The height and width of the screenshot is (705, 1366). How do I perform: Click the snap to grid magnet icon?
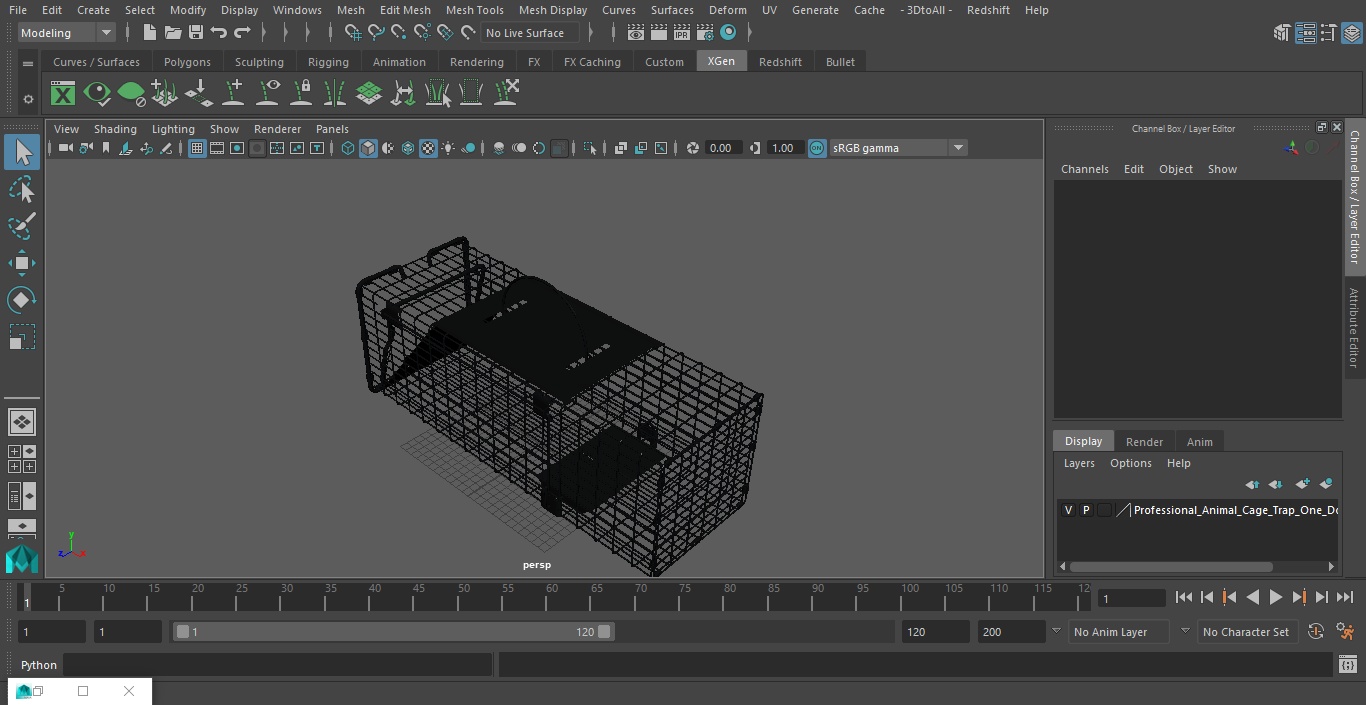click(x=352, y=33)
